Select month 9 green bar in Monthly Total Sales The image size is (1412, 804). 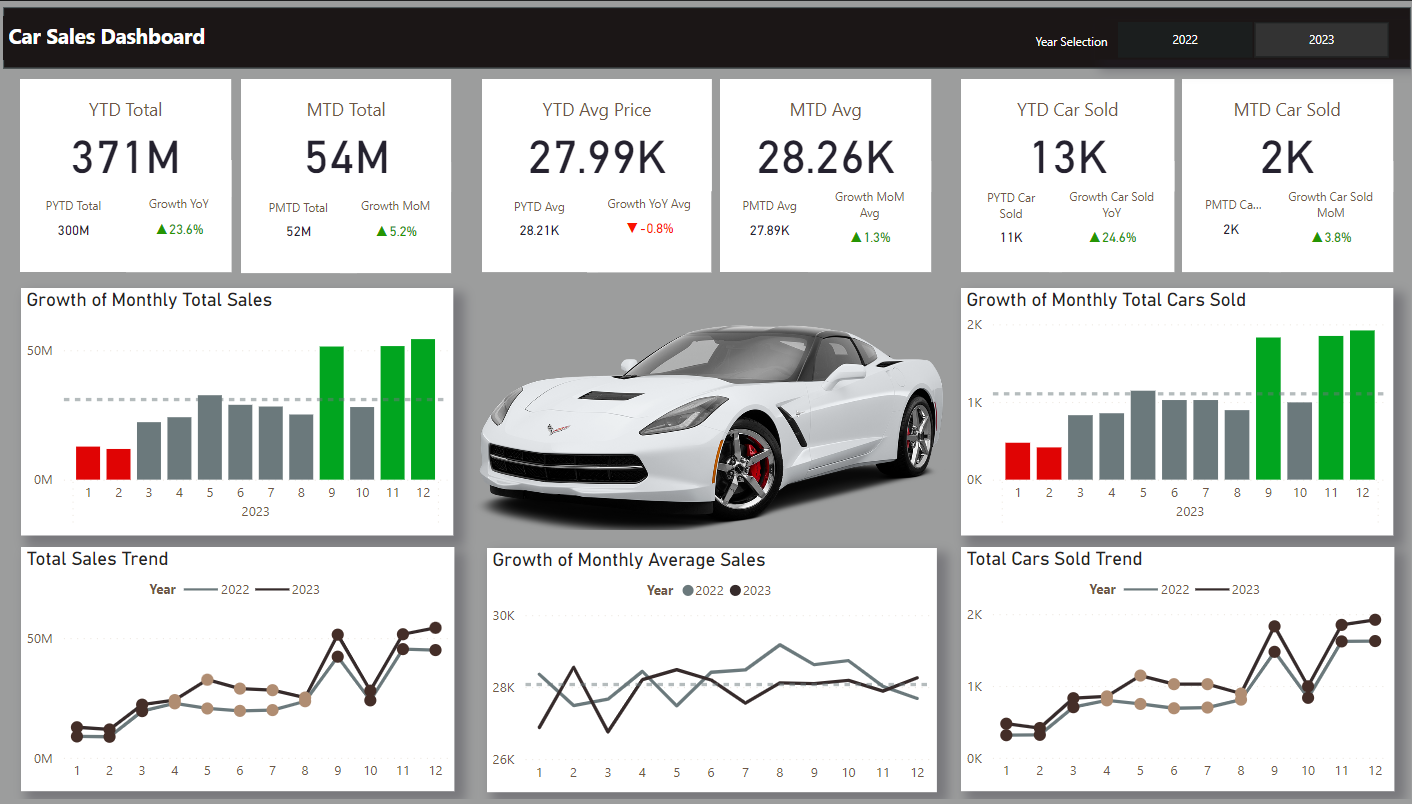pos(332,413)
